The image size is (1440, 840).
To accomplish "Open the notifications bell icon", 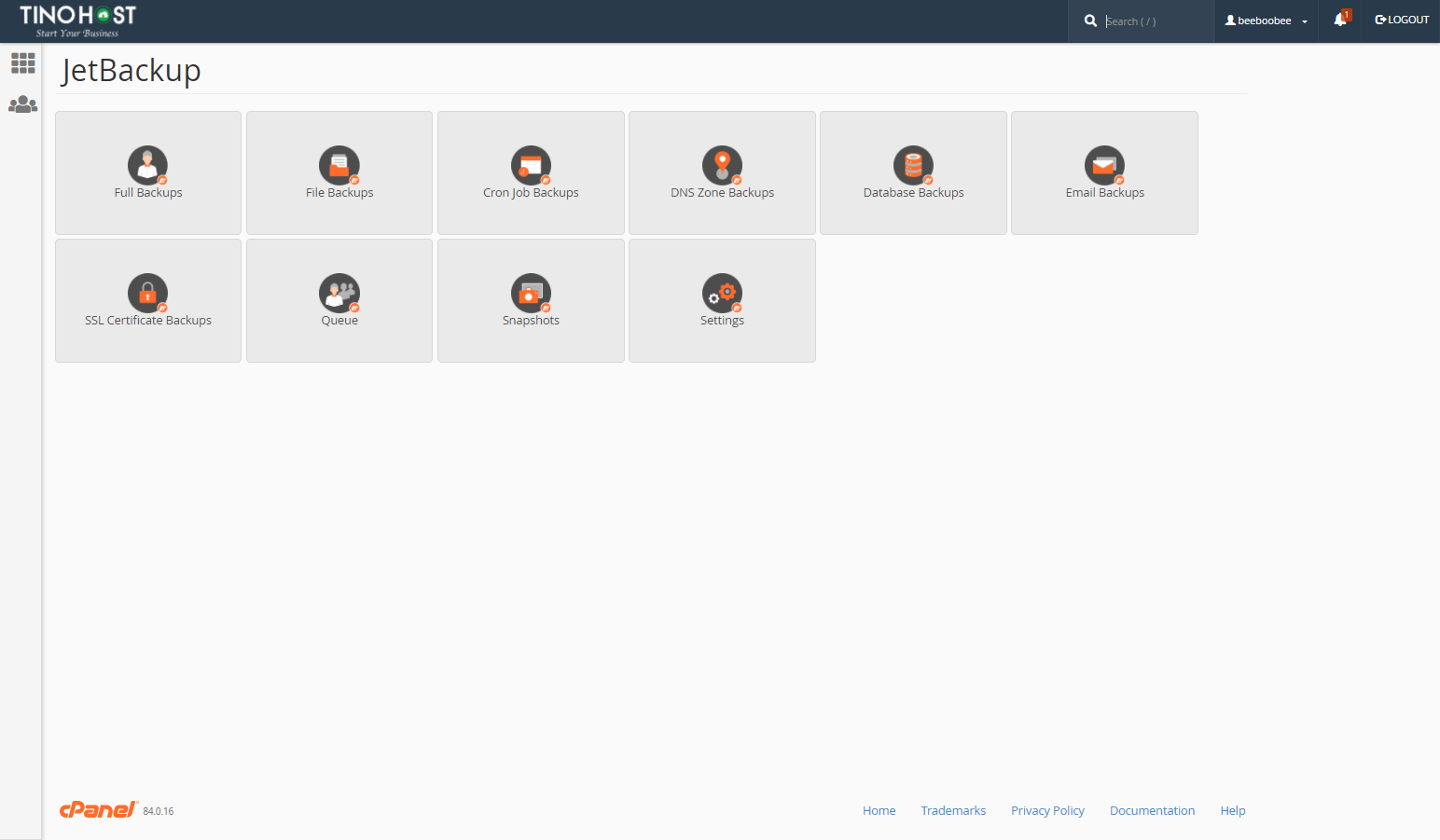I will pyautogui.click(x=1341, y=20).
